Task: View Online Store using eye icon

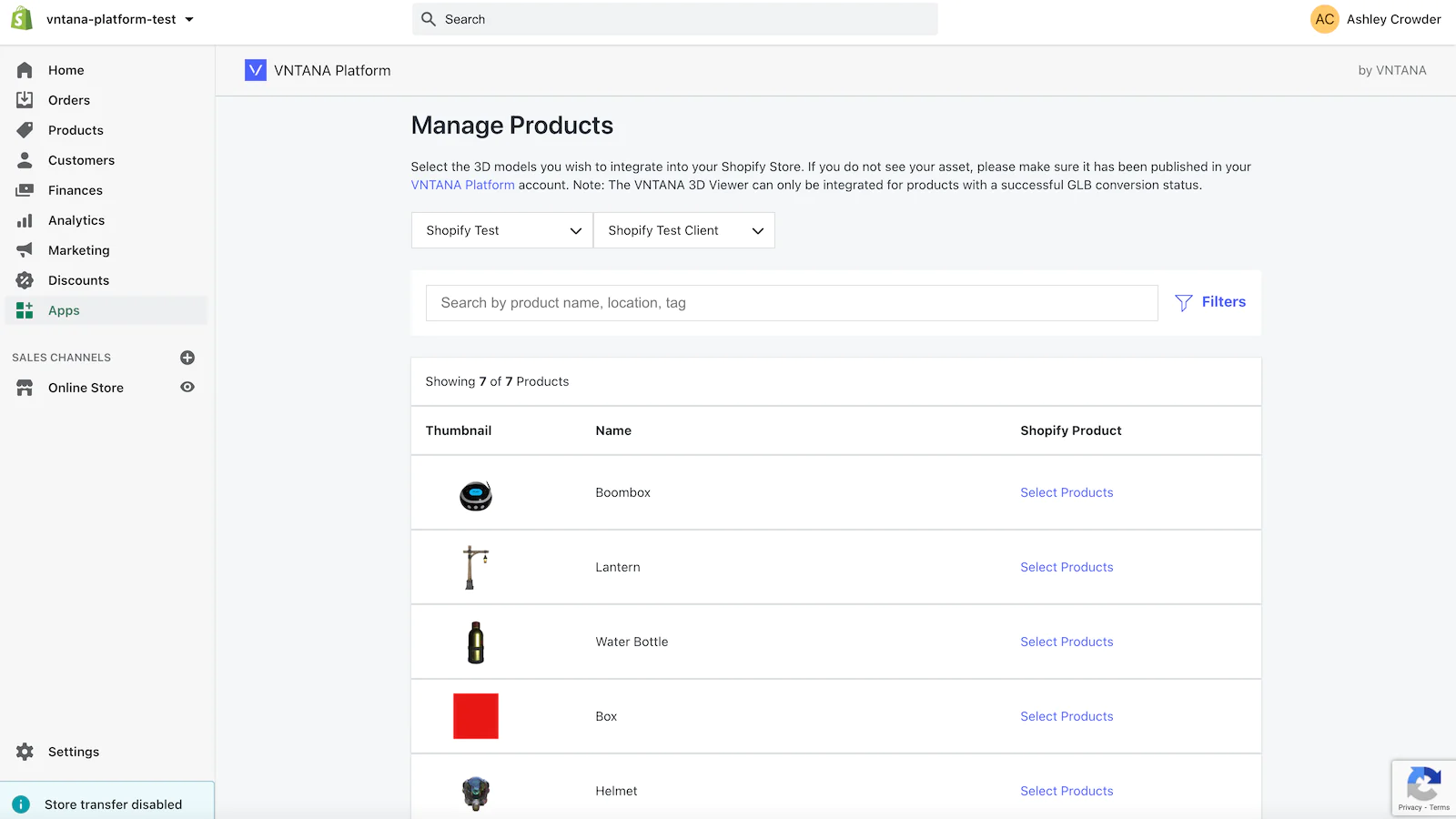Action: pyautogui.click(x=187, y=387)
